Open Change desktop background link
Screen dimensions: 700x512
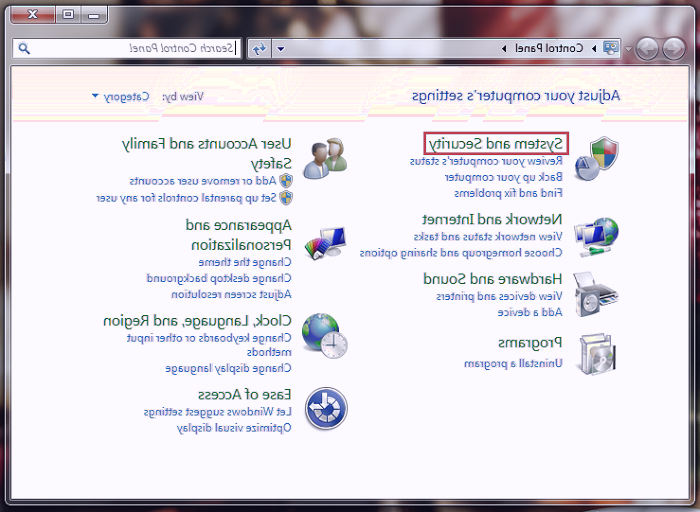pyautogui.click(x=219, y=278)
